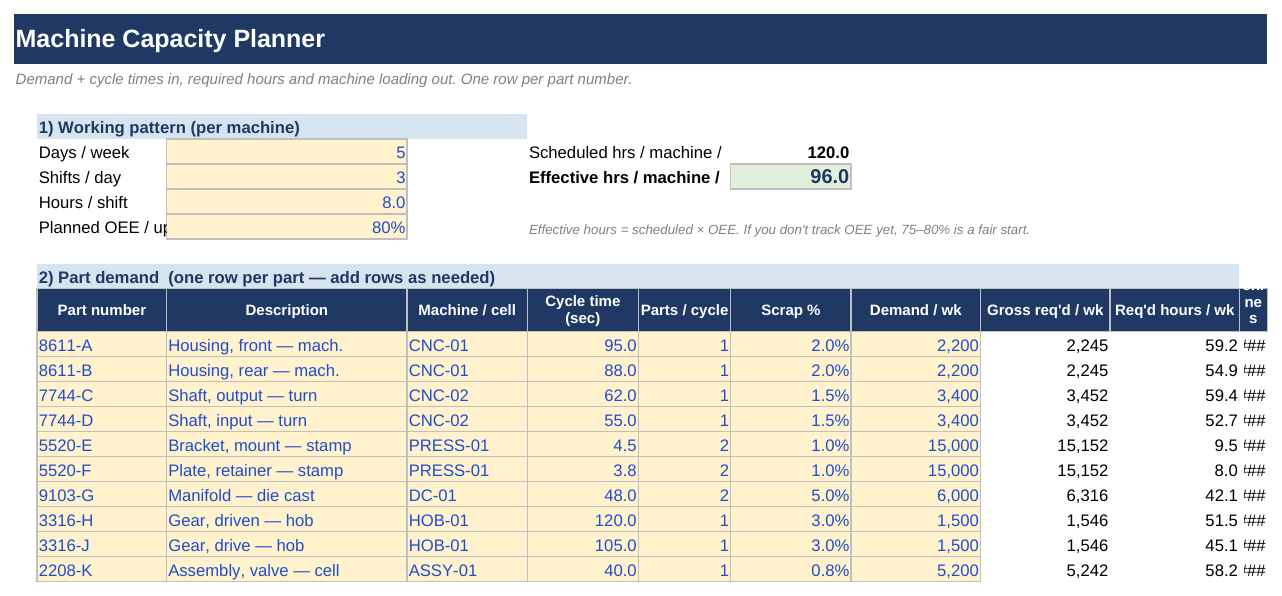Select gross required 6,316

click(1045, 495)
